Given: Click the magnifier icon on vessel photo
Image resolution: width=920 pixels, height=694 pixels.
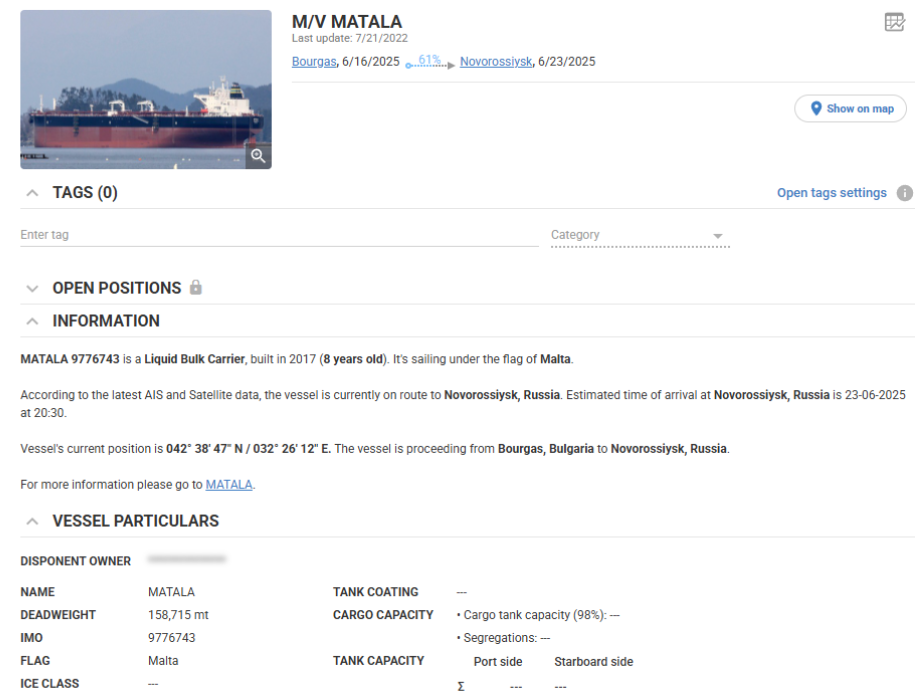Looking at the screenshot, I should (258, 156).
